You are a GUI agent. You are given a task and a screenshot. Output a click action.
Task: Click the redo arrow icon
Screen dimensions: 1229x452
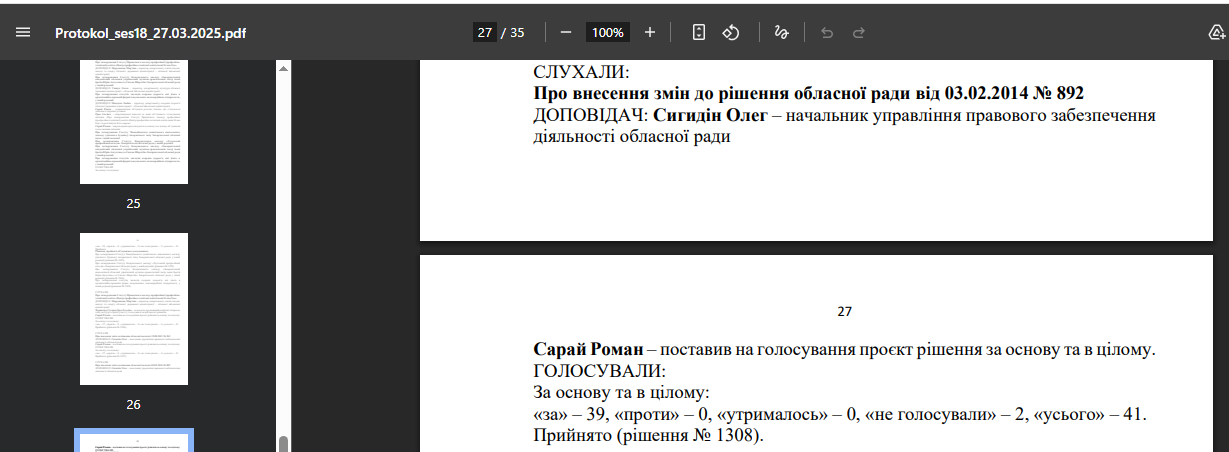click(859, 32)
